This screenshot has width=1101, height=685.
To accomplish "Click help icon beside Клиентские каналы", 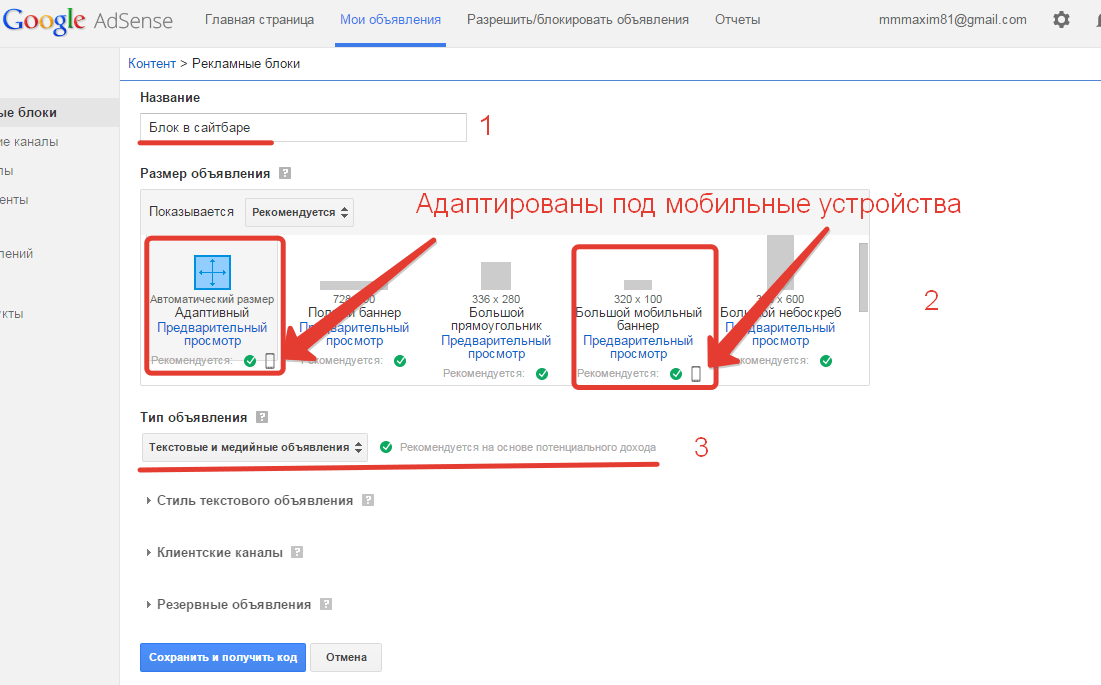I will tap(297, 552).
